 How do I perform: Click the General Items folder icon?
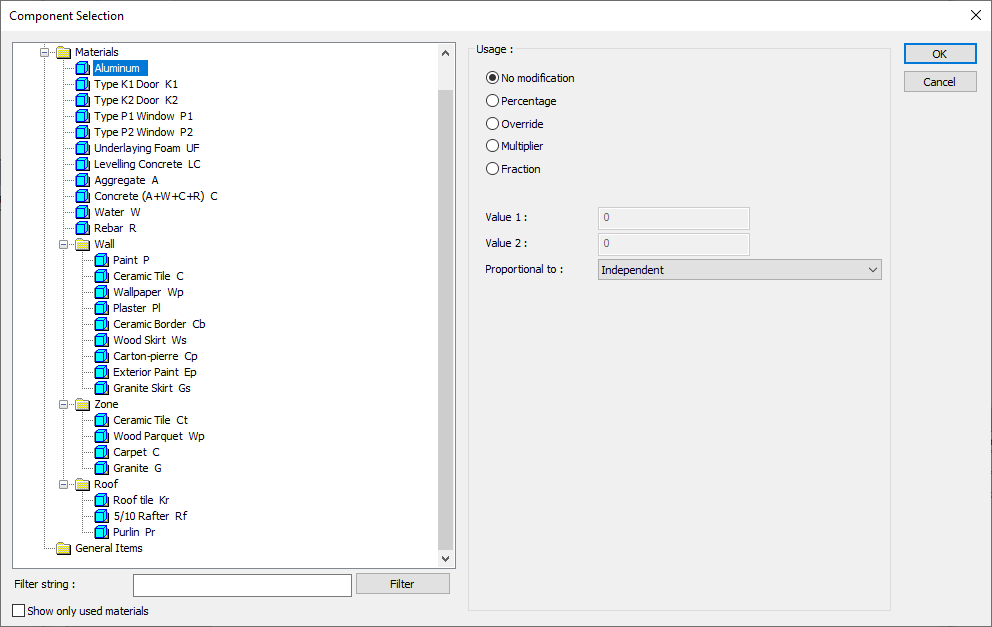(64, 548)
